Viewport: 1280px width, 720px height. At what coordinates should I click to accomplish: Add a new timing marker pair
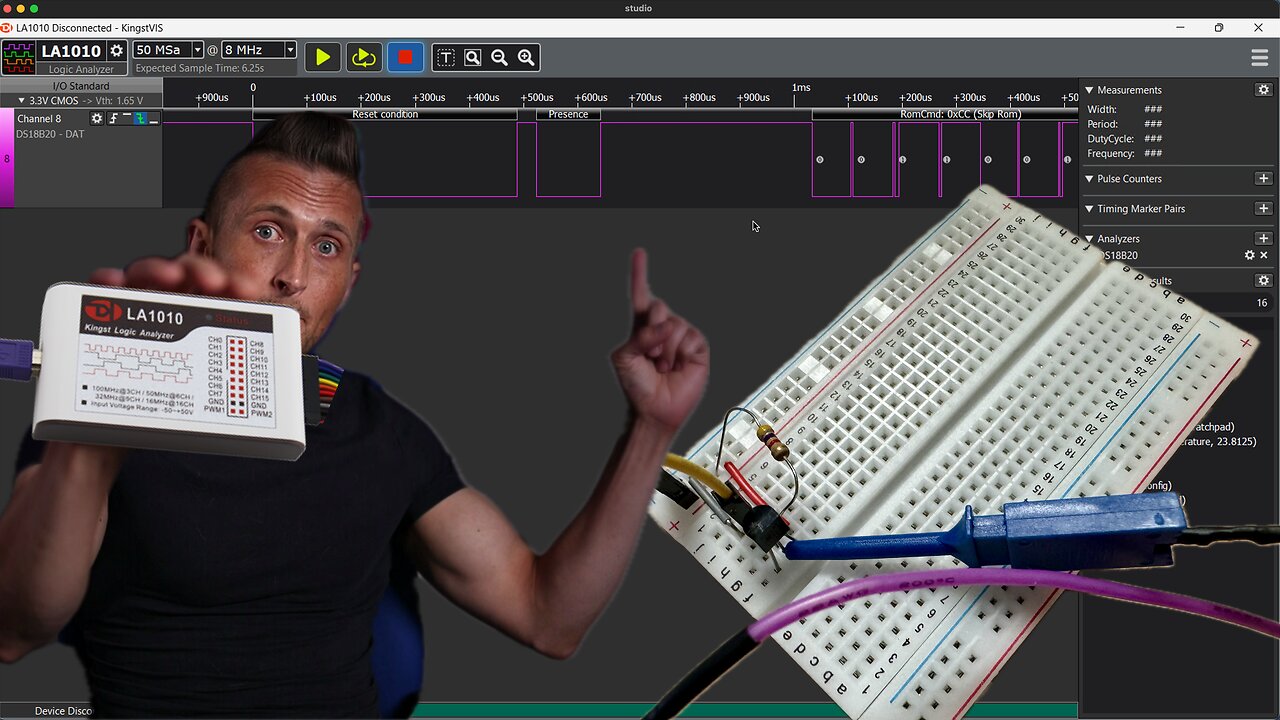click(x=1263, y=209)
